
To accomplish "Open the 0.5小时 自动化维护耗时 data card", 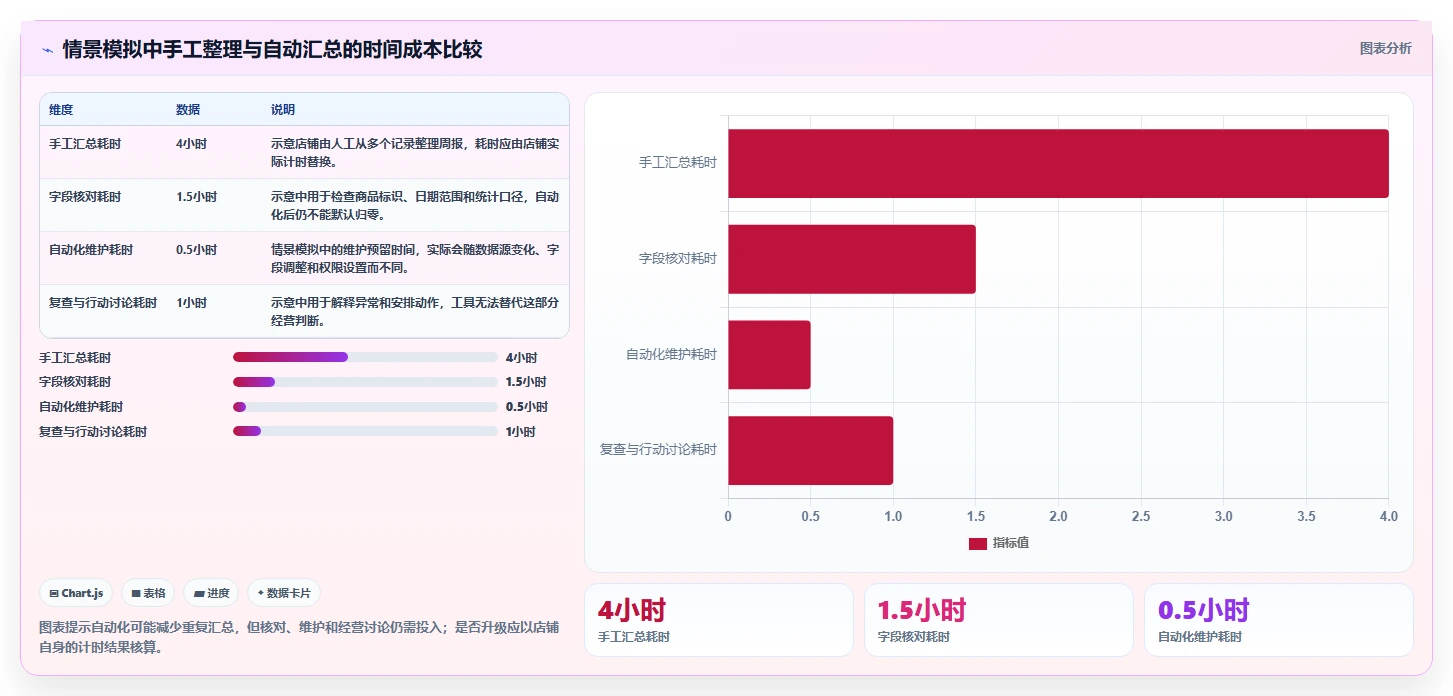I will (x=1279, y=620).
